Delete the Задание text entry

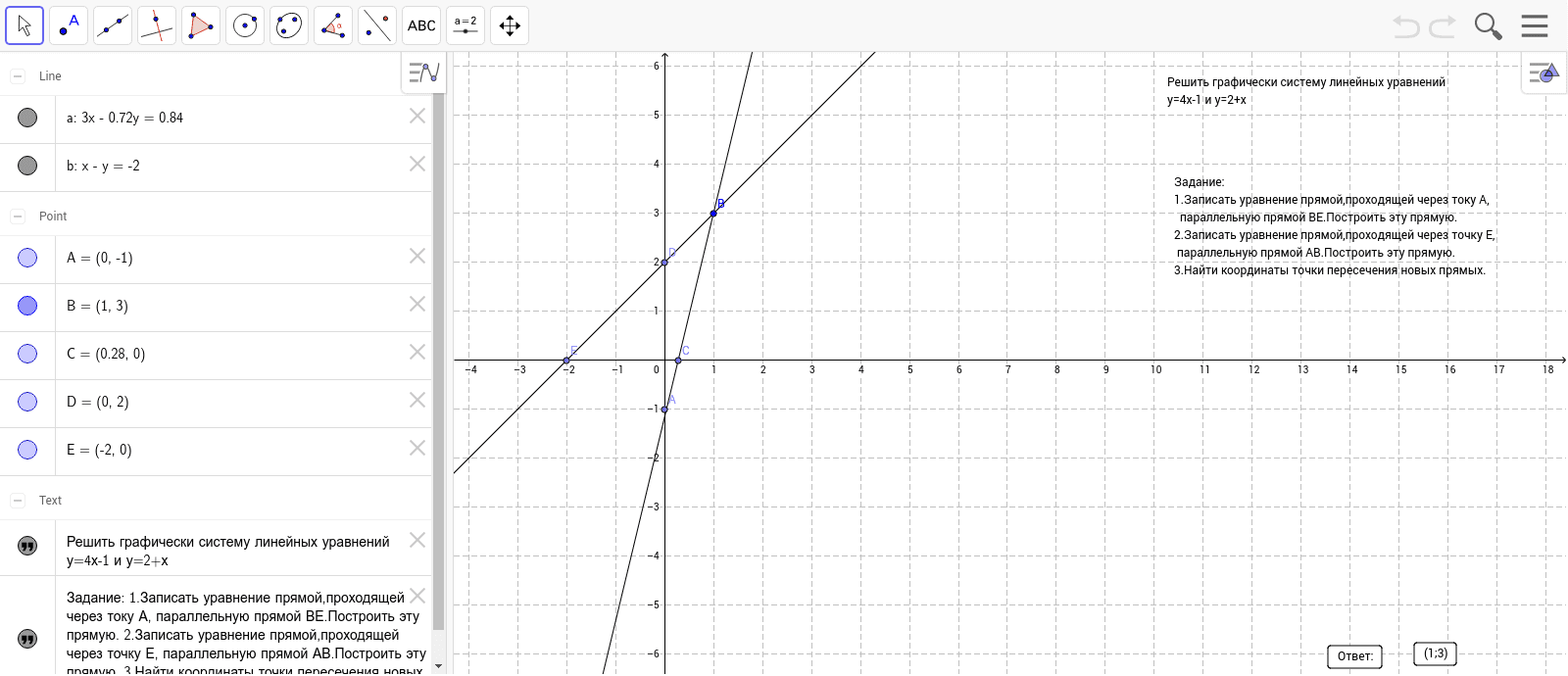pyautogui.click(x=417, y=596)
